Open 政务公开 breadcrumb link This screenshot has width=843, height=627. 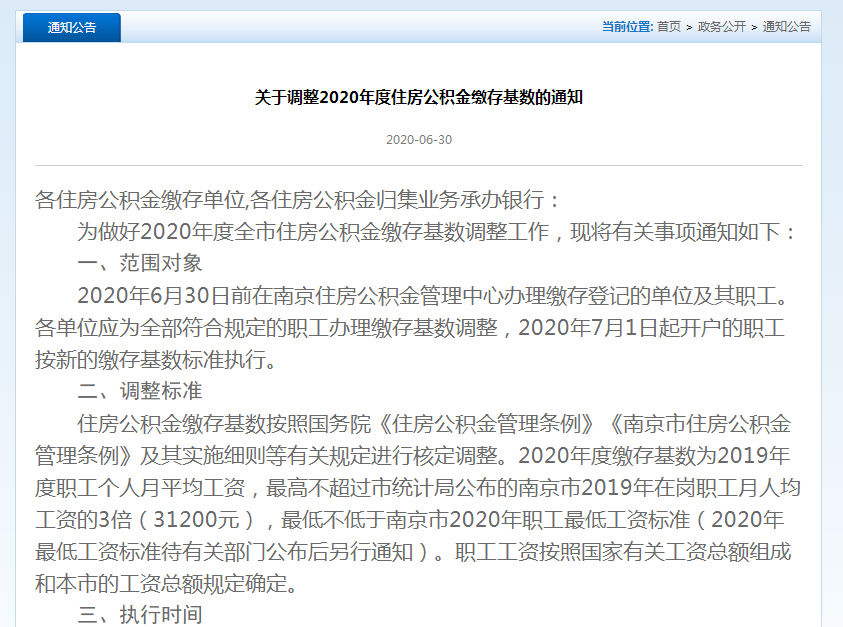[721, 27]
